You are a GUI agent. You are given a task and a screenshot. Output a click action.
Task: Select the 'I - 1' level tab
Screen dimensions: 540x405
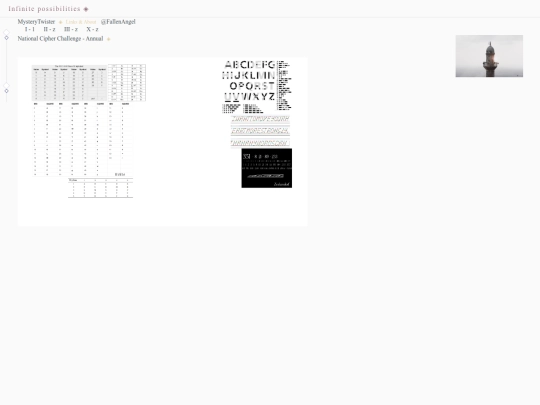point(30,29)
